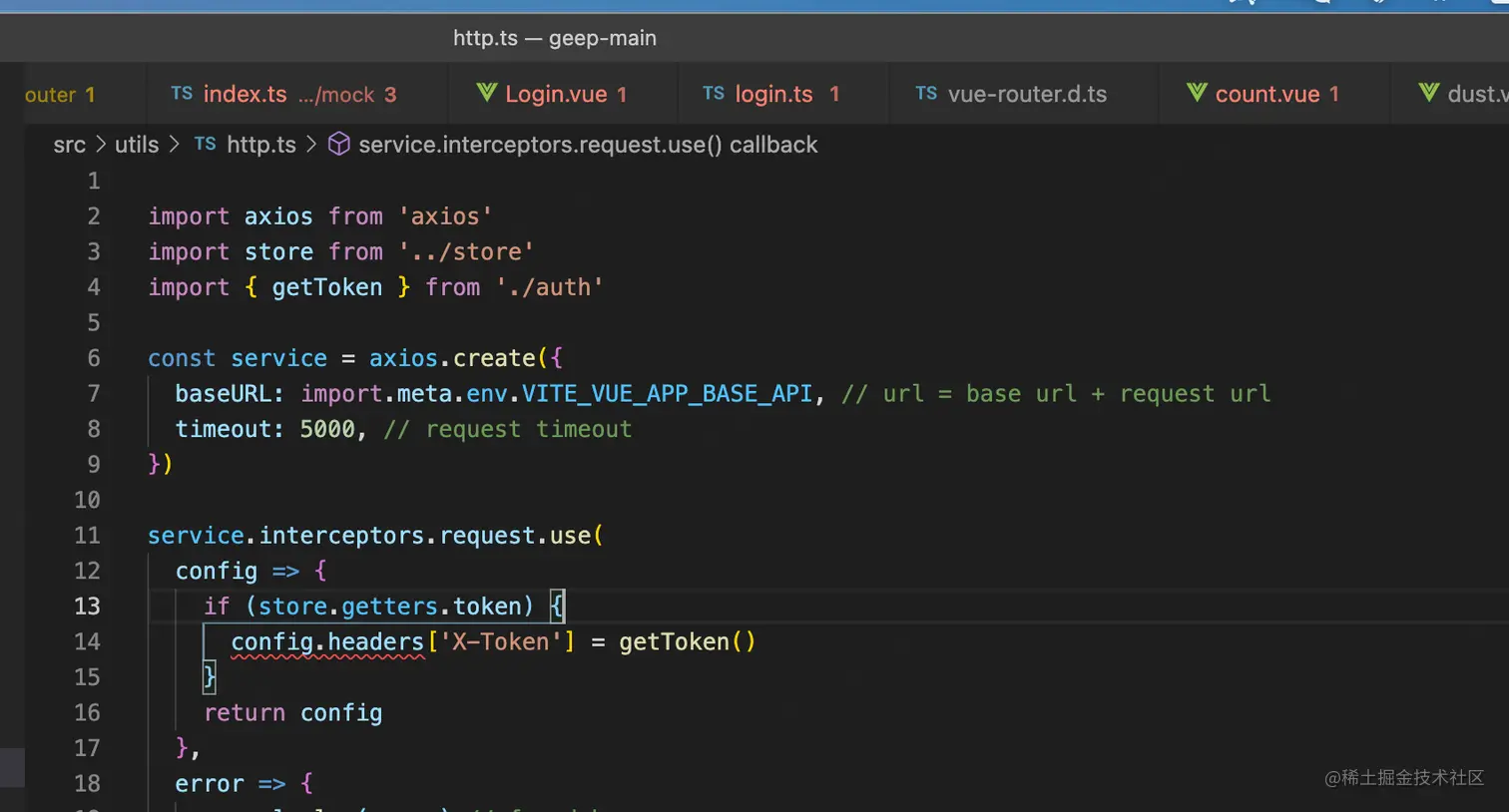This screenshot has width=1509, height=812.
Task: Click the TS icon in the breadcrumb
Action: pos(205,145)
